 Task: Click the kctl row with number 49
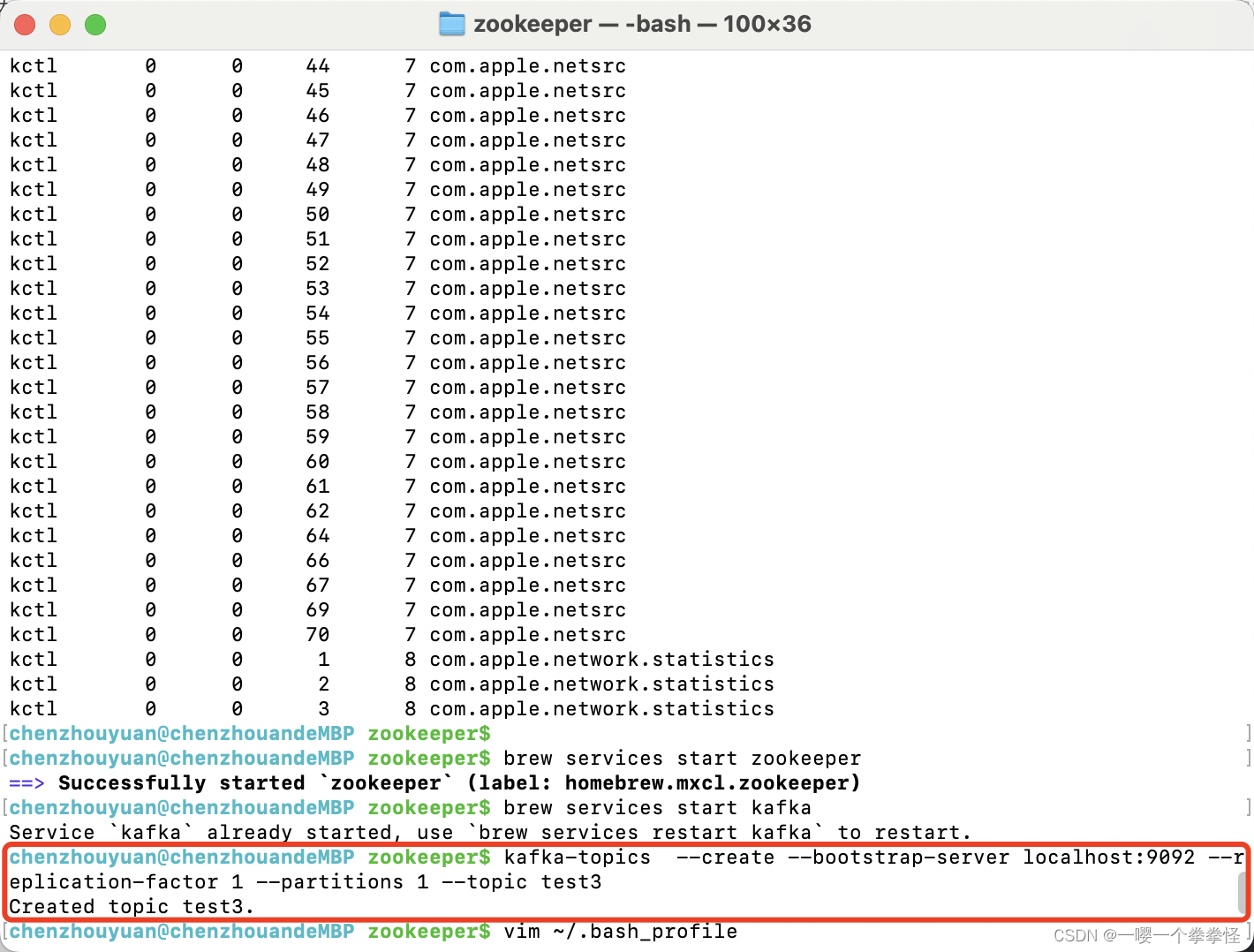[318, 190]
